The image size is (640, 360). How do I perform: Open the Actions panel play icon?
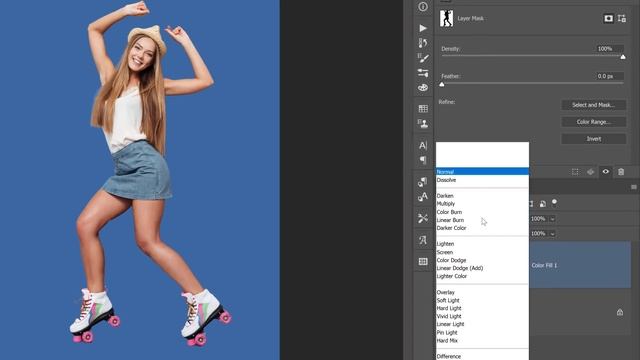pyautogui.click(x=423, y=28)
